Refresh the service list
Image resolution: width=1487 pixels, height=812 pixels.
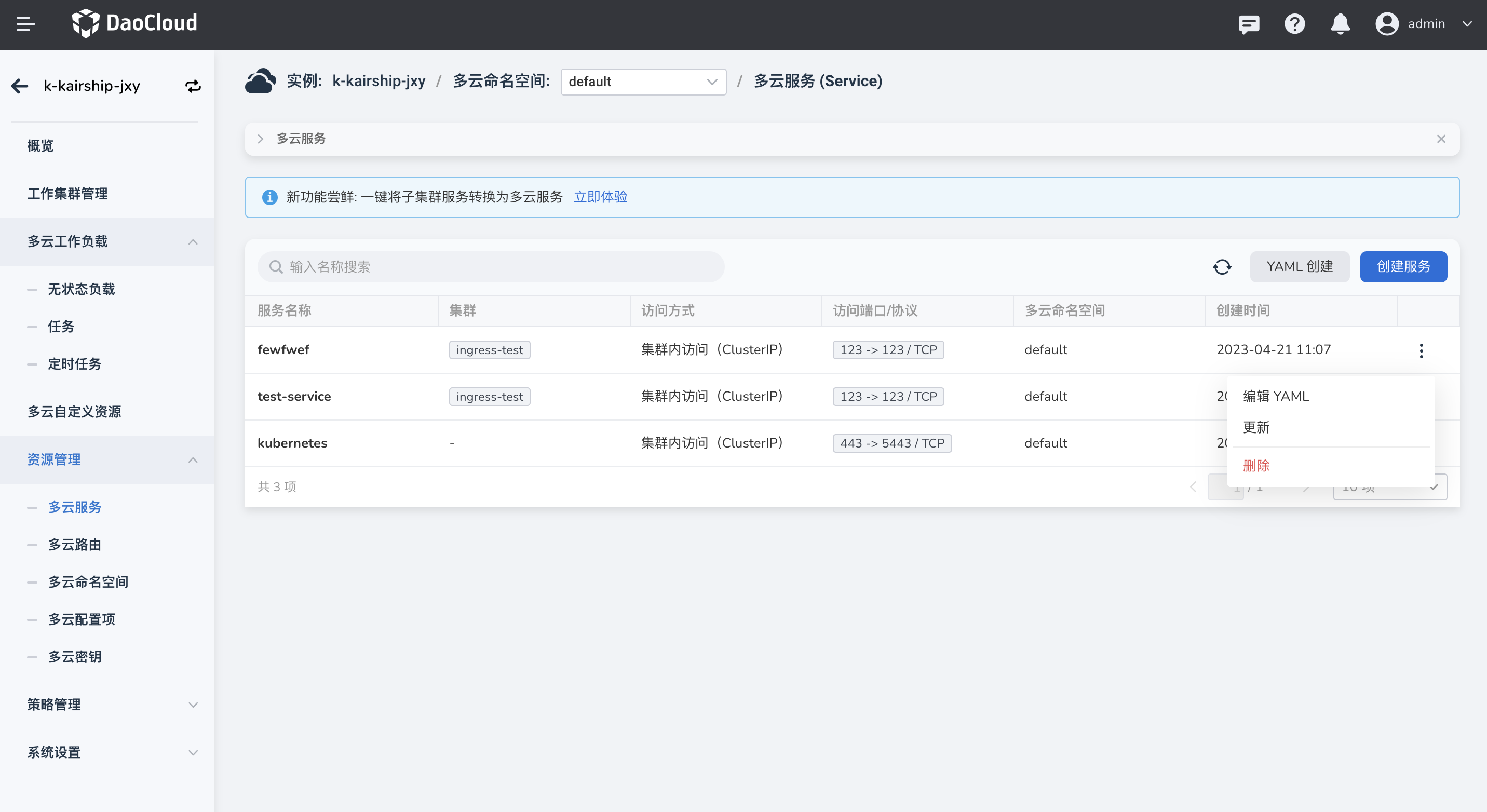(x=1222, y=267)
